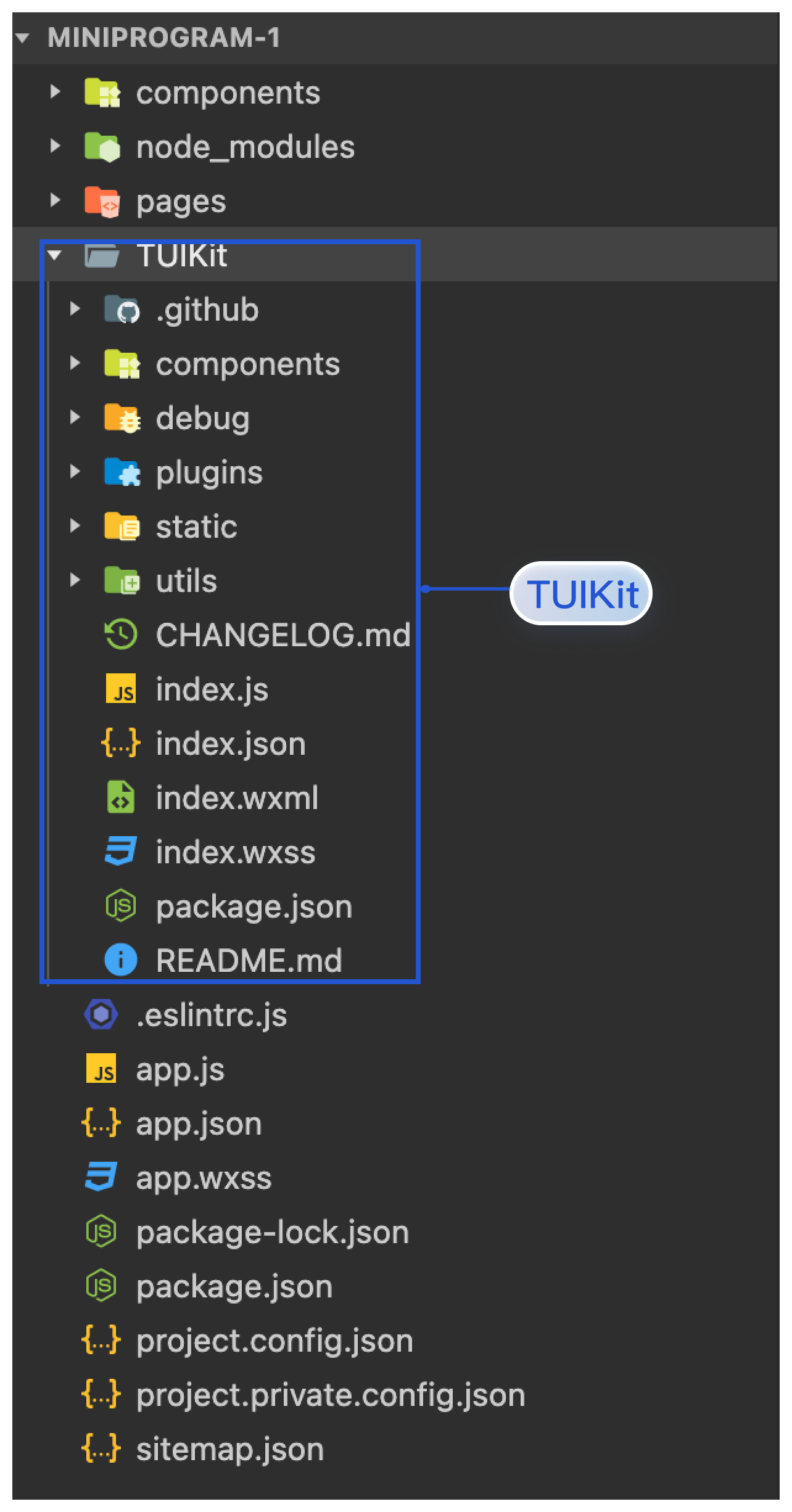The width and height of the screenshot is (792, 1512).
Task: Click the open TUIKit folder icon
Action: click(x=102, y=255)
